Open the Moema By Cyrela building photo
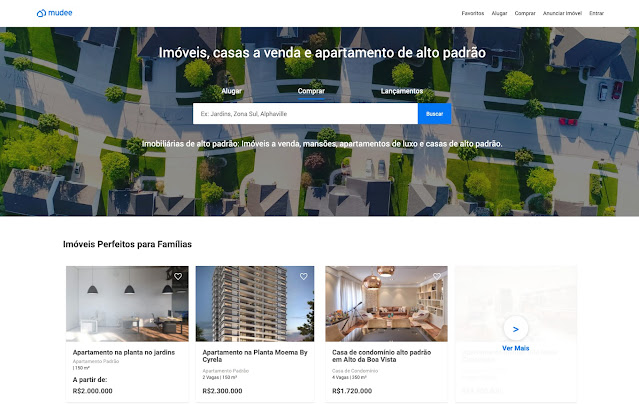Viewport: 639px width, 404px height. pos(255,304)
